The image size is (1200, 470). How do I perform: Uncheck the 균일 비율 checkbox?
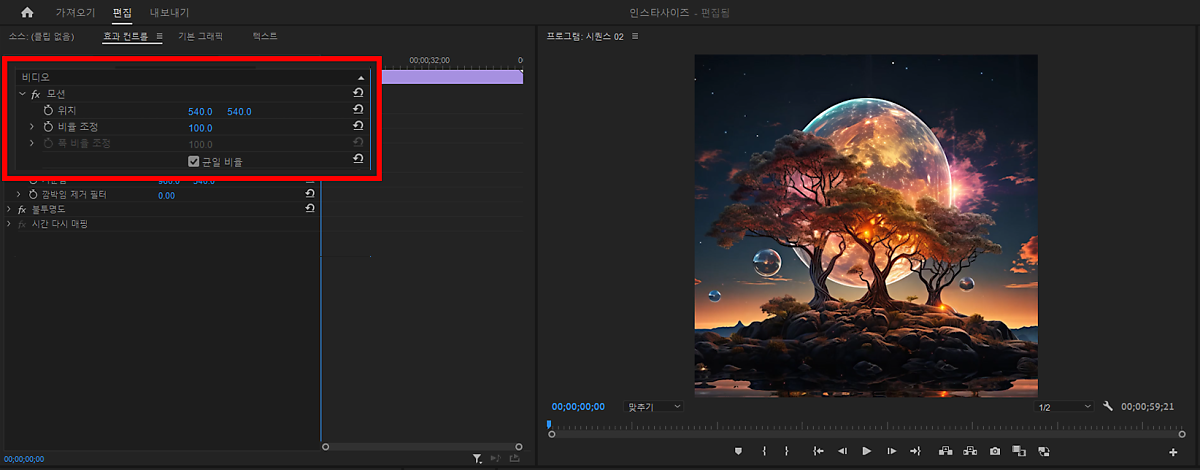[194, 161]
